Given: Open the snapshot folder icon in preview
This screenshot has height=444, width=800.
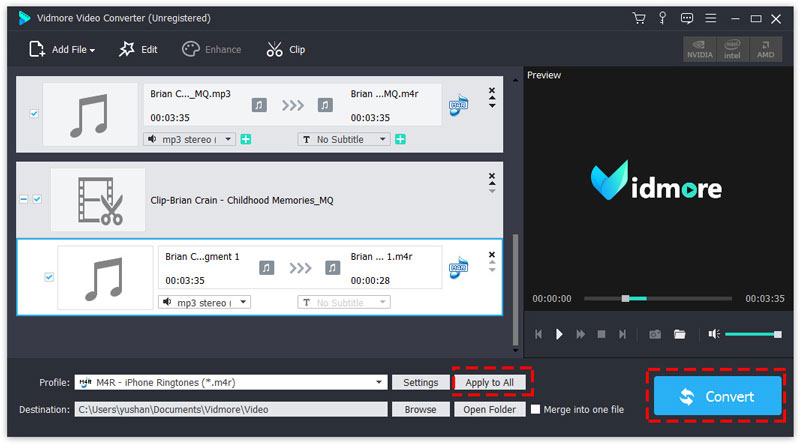Looking at the screenshot, I should [x=679, y=334].
